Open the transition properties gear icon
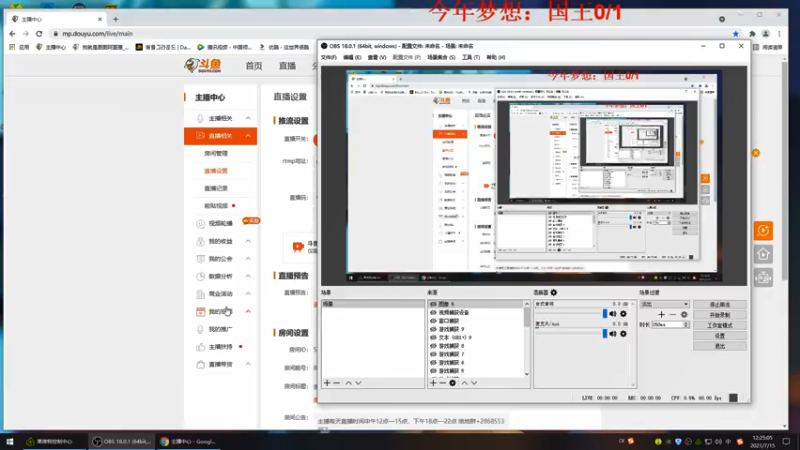800x450 pixels. (x=684, y=314)
